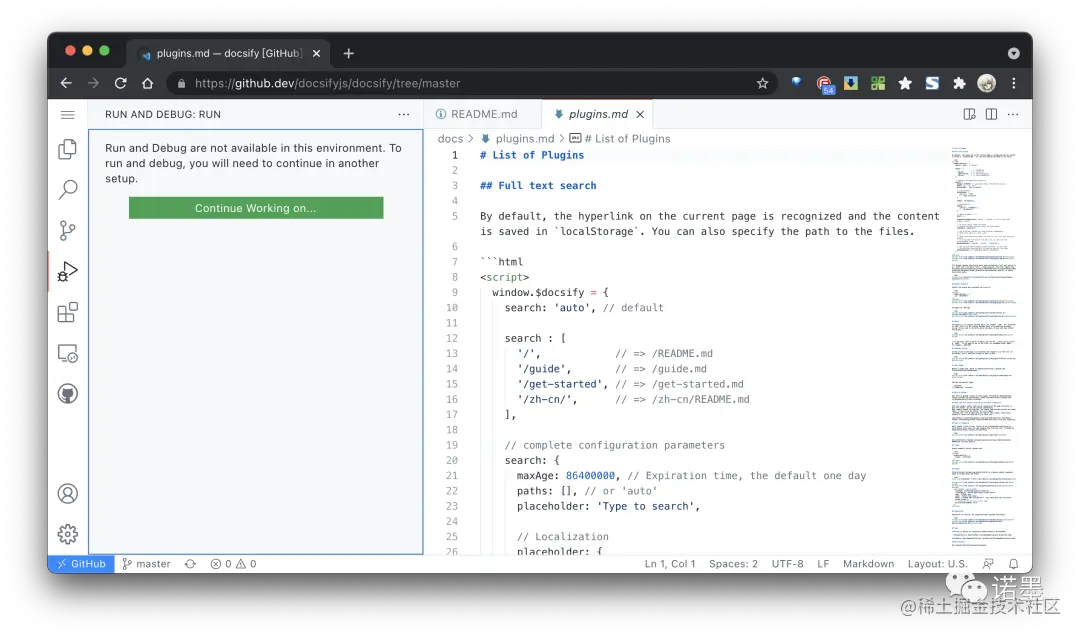Open a new browser tab
The height and width of the screenshot is (636, 1080).
click(349, 53)
